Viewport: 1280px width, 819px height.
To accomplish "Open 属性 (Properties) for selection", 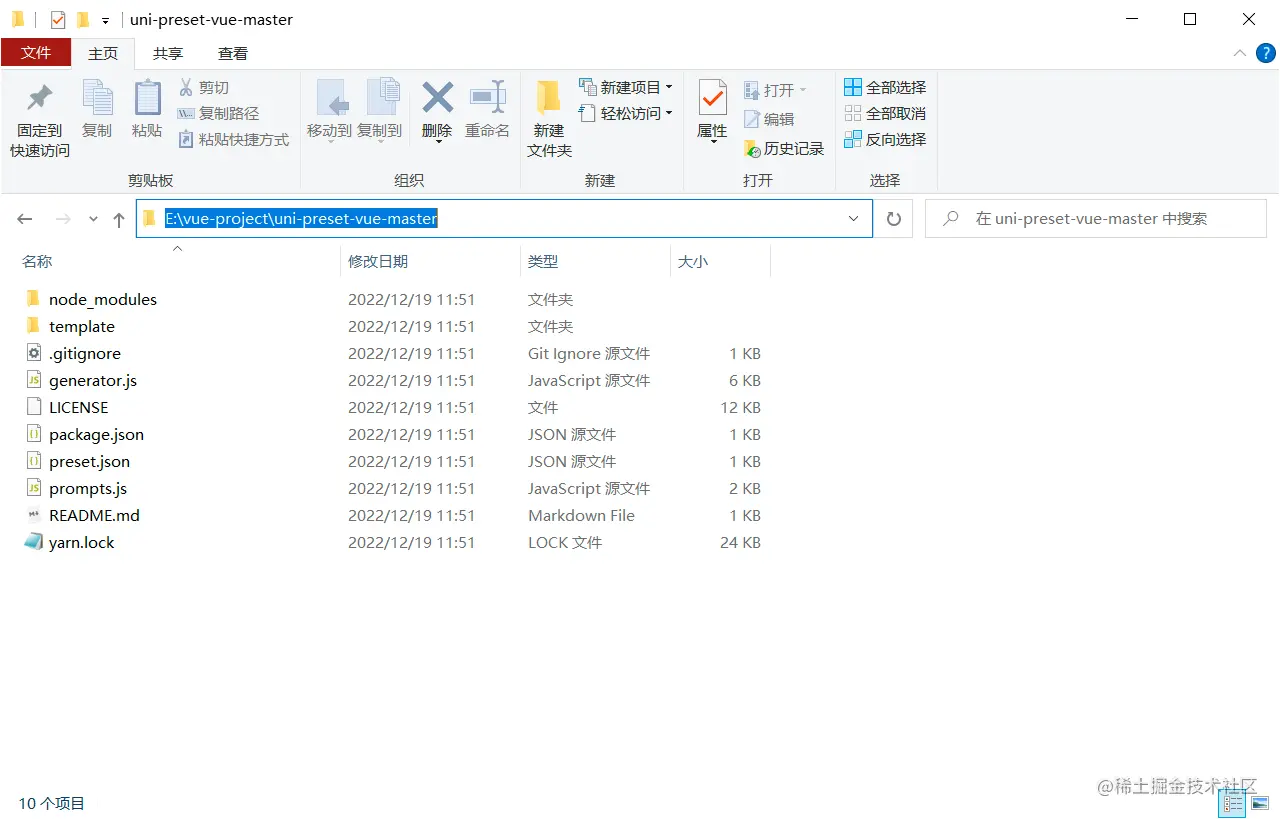I will click(711, 112).
